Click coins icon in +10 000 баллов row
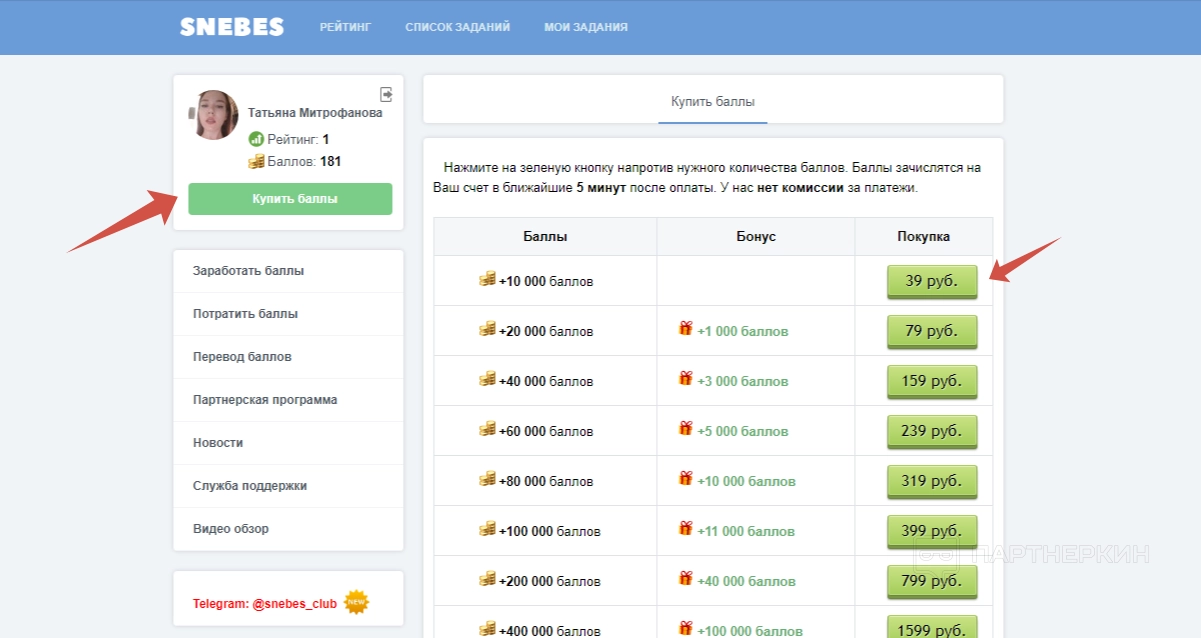 (x=488, y=279)
